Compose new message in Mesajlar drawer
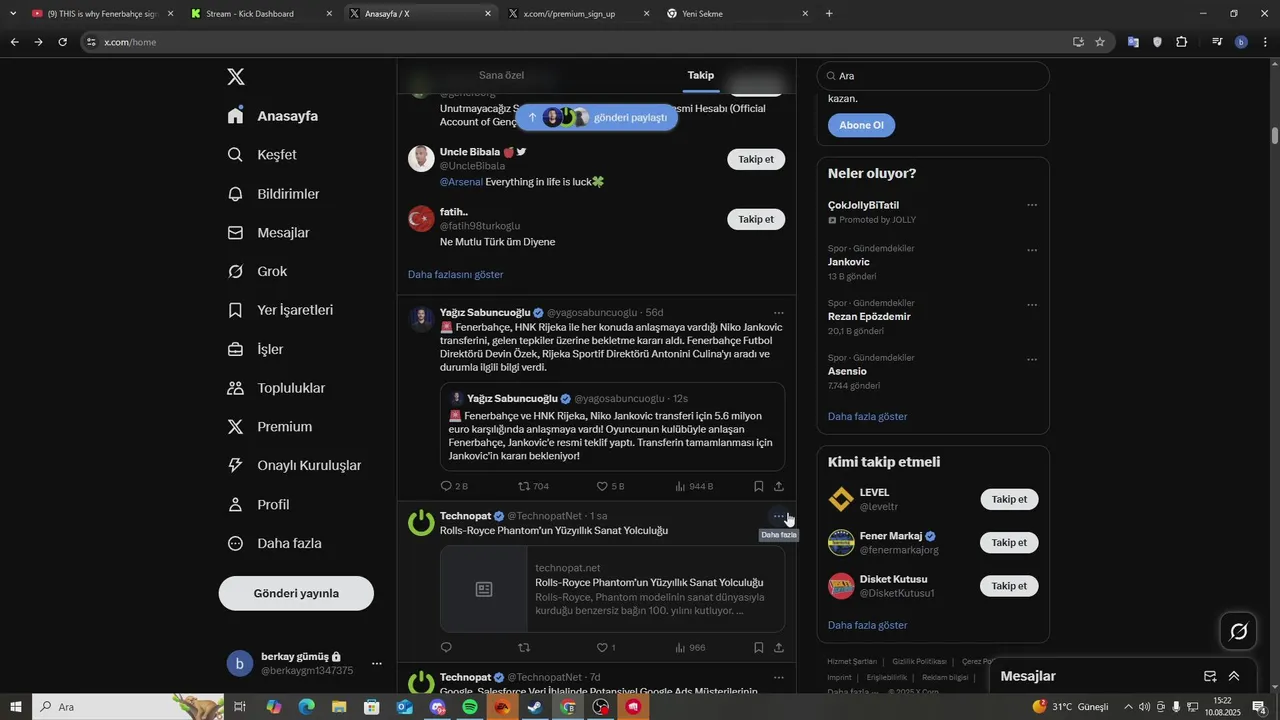The image size is (1280, 720). click(1210, 676)
